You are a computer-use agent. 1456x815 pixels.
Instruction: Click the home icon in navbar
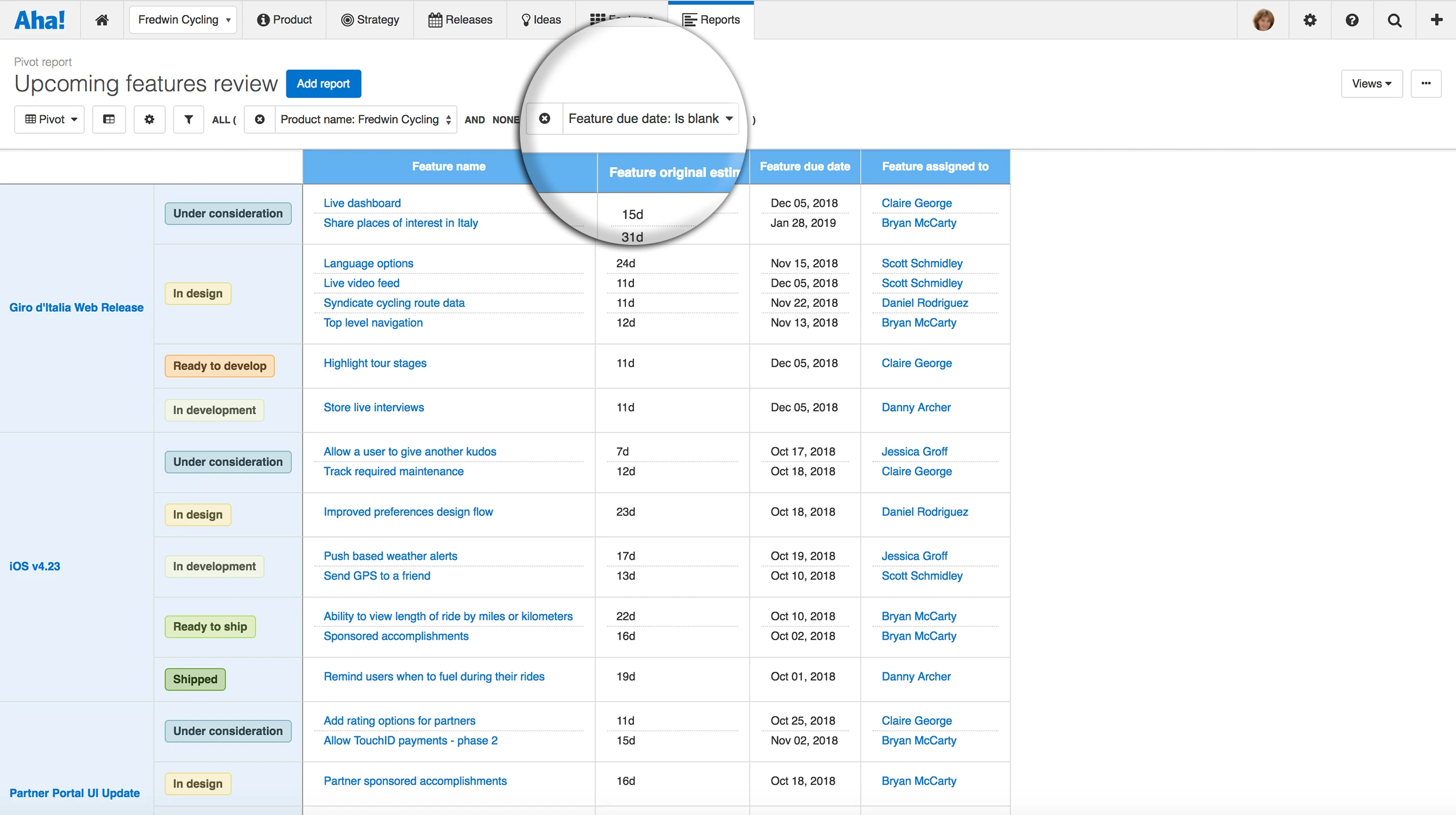[x=102, y=20]
